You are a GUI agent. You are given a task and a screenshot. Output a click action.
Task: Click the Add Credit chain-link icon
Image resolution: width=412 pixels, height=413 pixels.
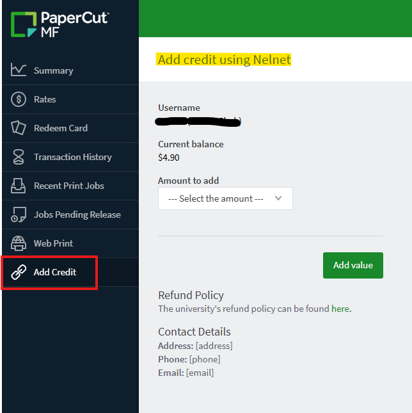(x=18, y=272)
